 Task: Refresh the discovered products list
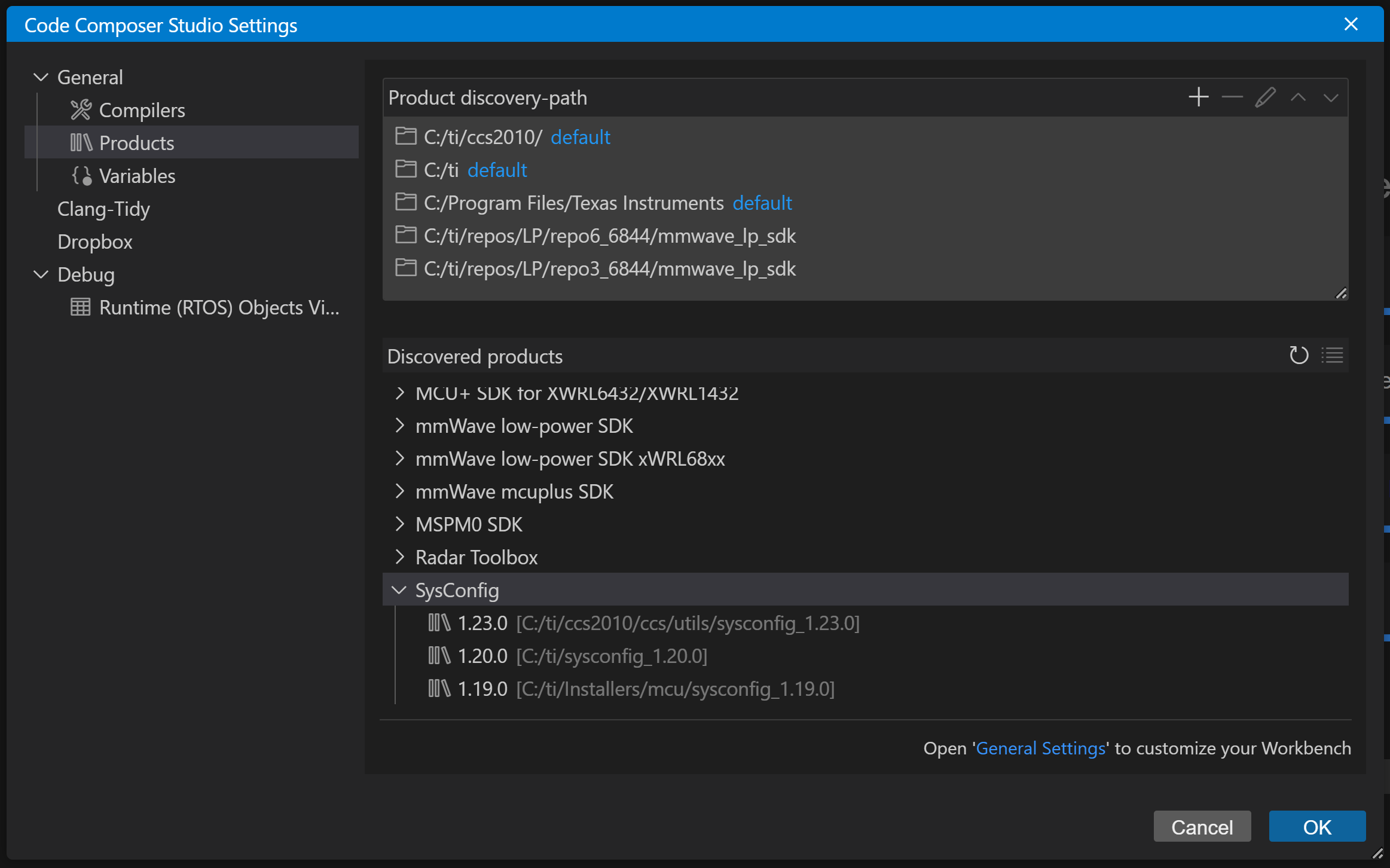coord(1299,356)
